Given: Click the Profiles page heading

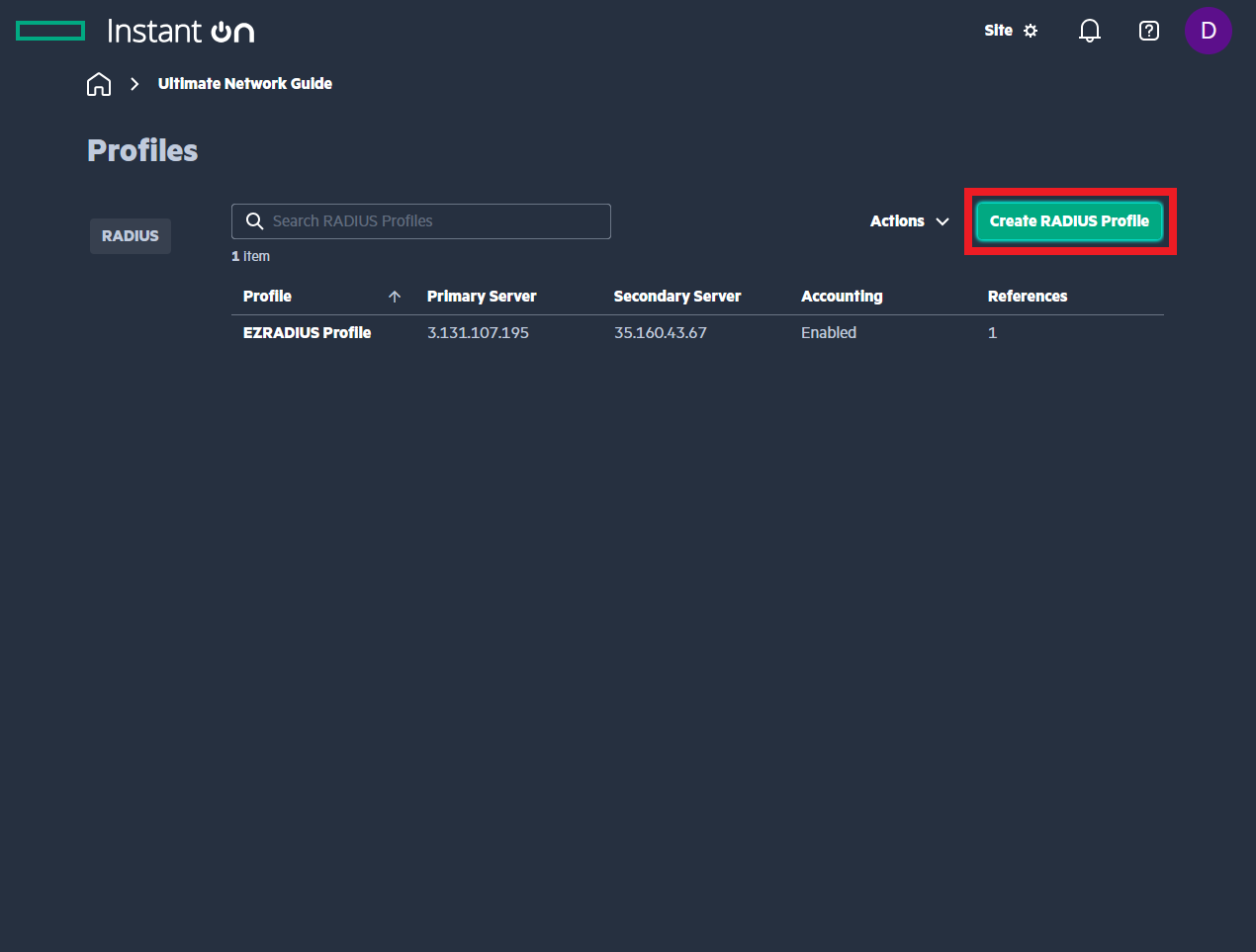Looking at the screenshot, I should 142,150.
